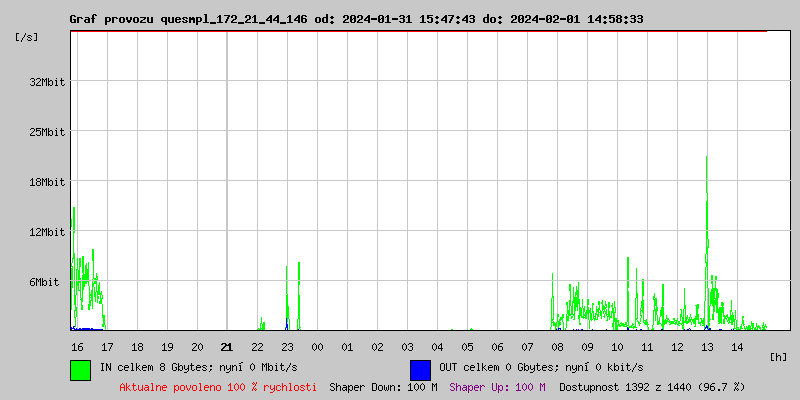Click the 'Dostupnost 1392 z 1440' availability text
800x400 pixels.
[652, 387]
